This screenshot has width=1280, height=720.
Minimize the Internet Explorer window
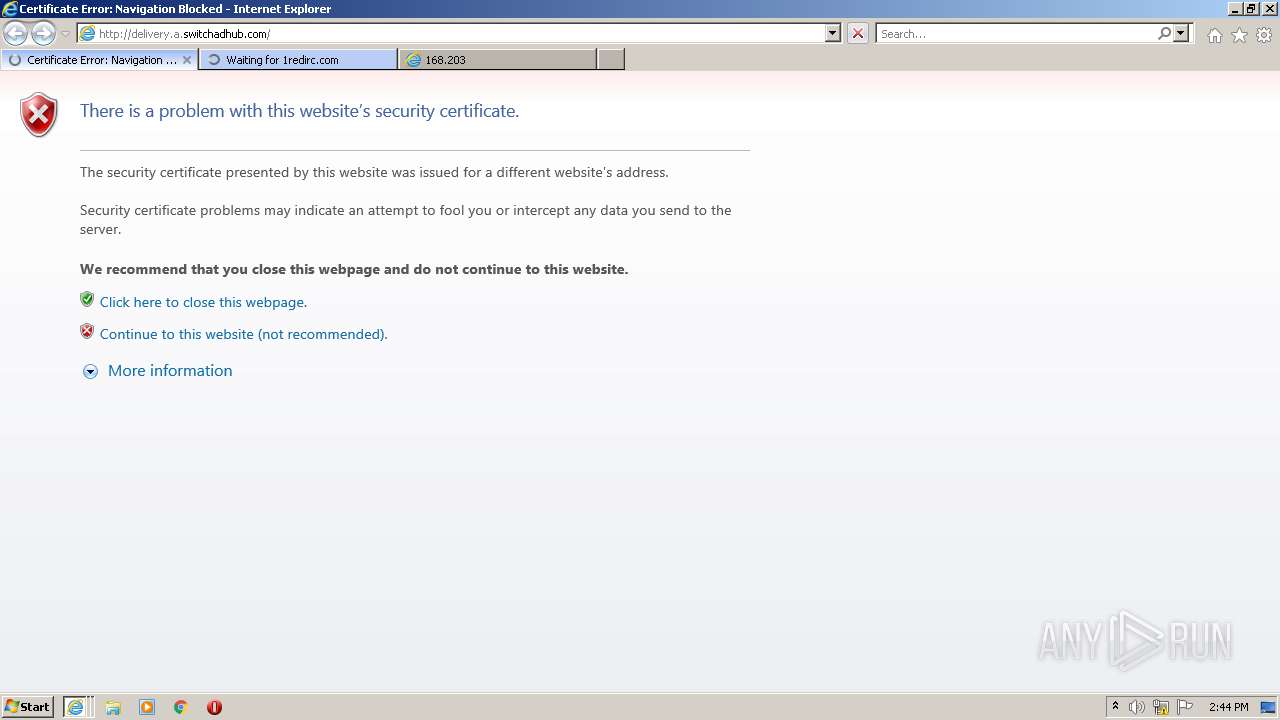point(1235,9)
